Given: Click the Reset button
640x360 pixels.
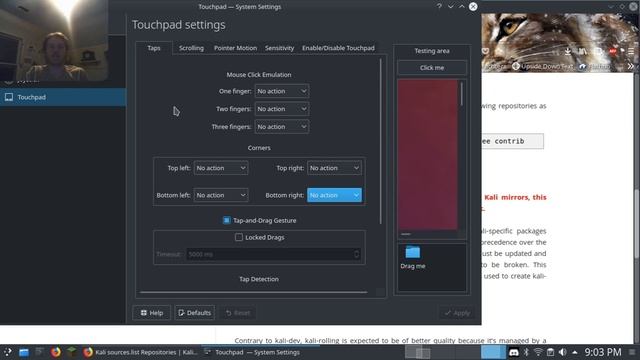Looking at the screenshot, I should pos(238,313).
